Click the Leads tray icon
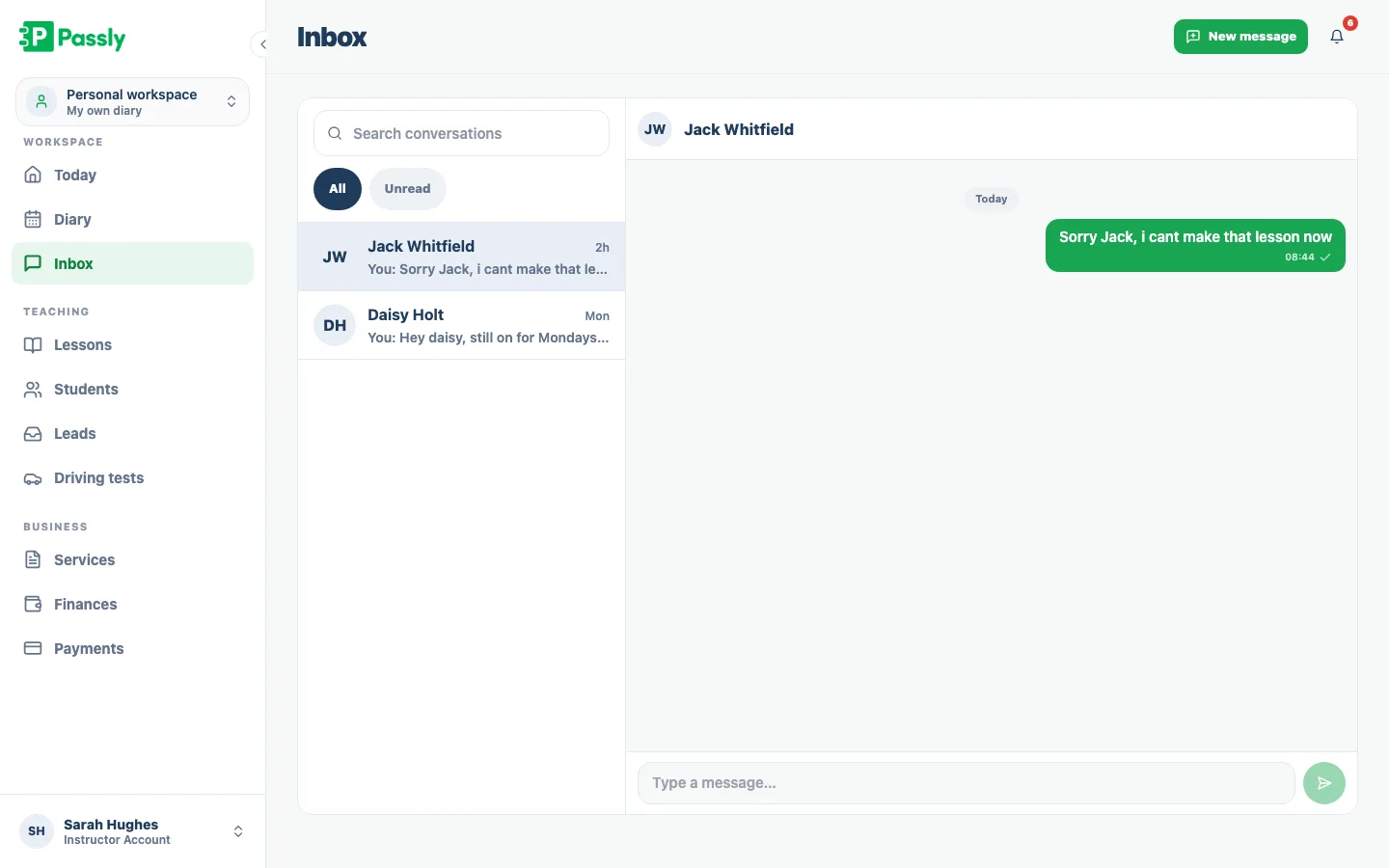Image resolution: width=1389 pixels, height=868 pixels. tap(33, 433)
